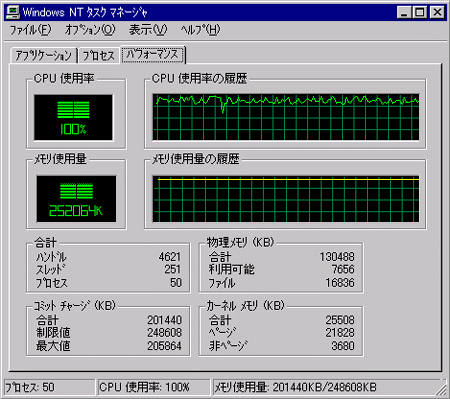
Task: Click the メモリ使用量の履歴 graph
Action: tap(286, 199)
